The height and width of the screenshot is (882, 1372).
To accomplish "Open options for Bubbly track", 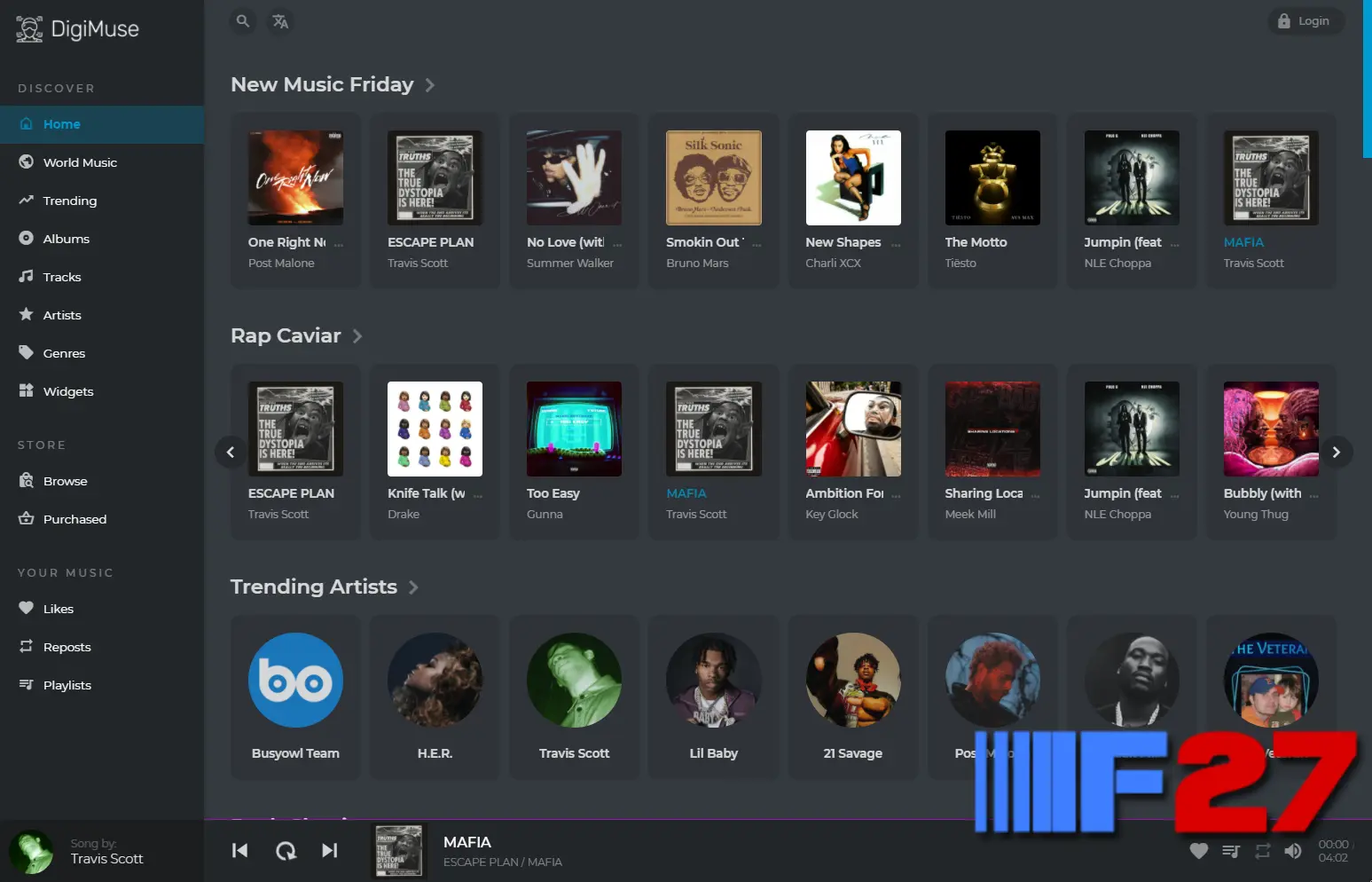I will (1313, 495).
